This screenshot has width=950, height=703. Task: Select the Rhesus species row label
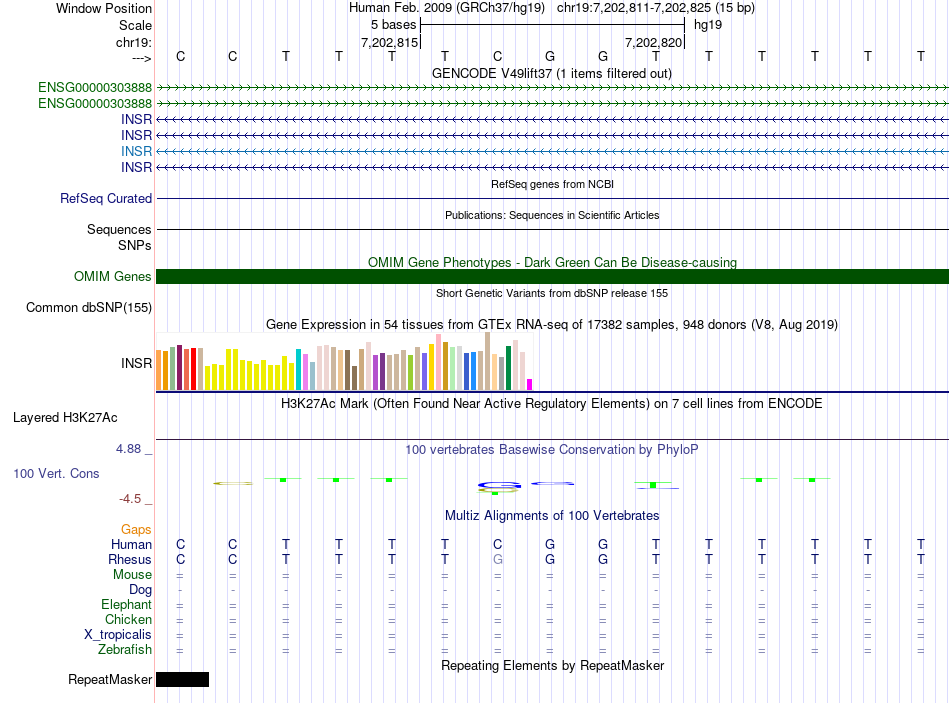pos(130,559)
